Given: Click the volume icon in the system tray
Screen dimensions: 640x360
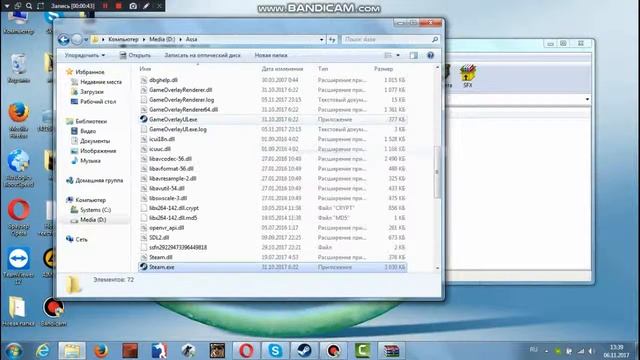Looking at the screenshot, I should click(x=591, y=351).
